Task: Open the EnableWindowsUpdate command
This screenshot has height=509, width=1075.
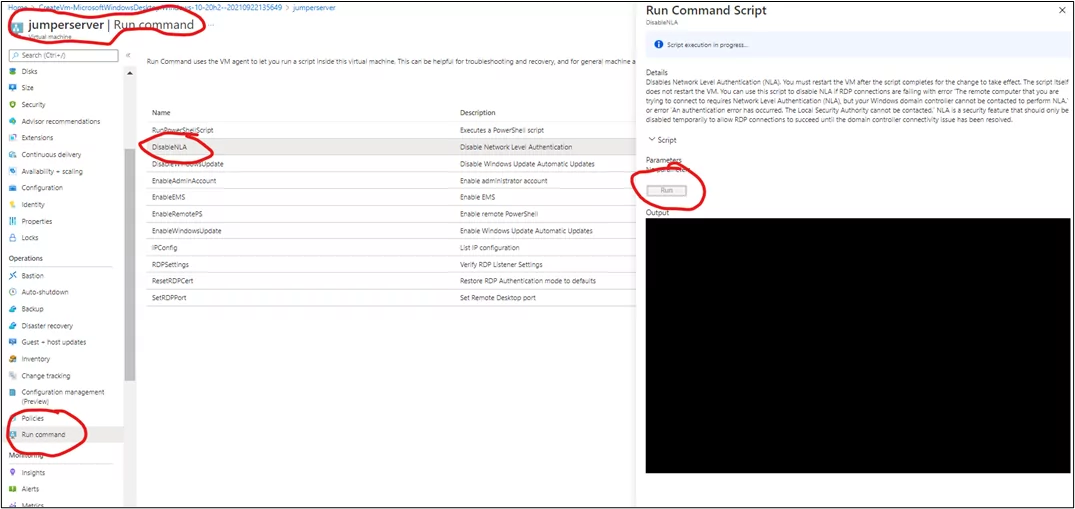Action: [186, 230]
